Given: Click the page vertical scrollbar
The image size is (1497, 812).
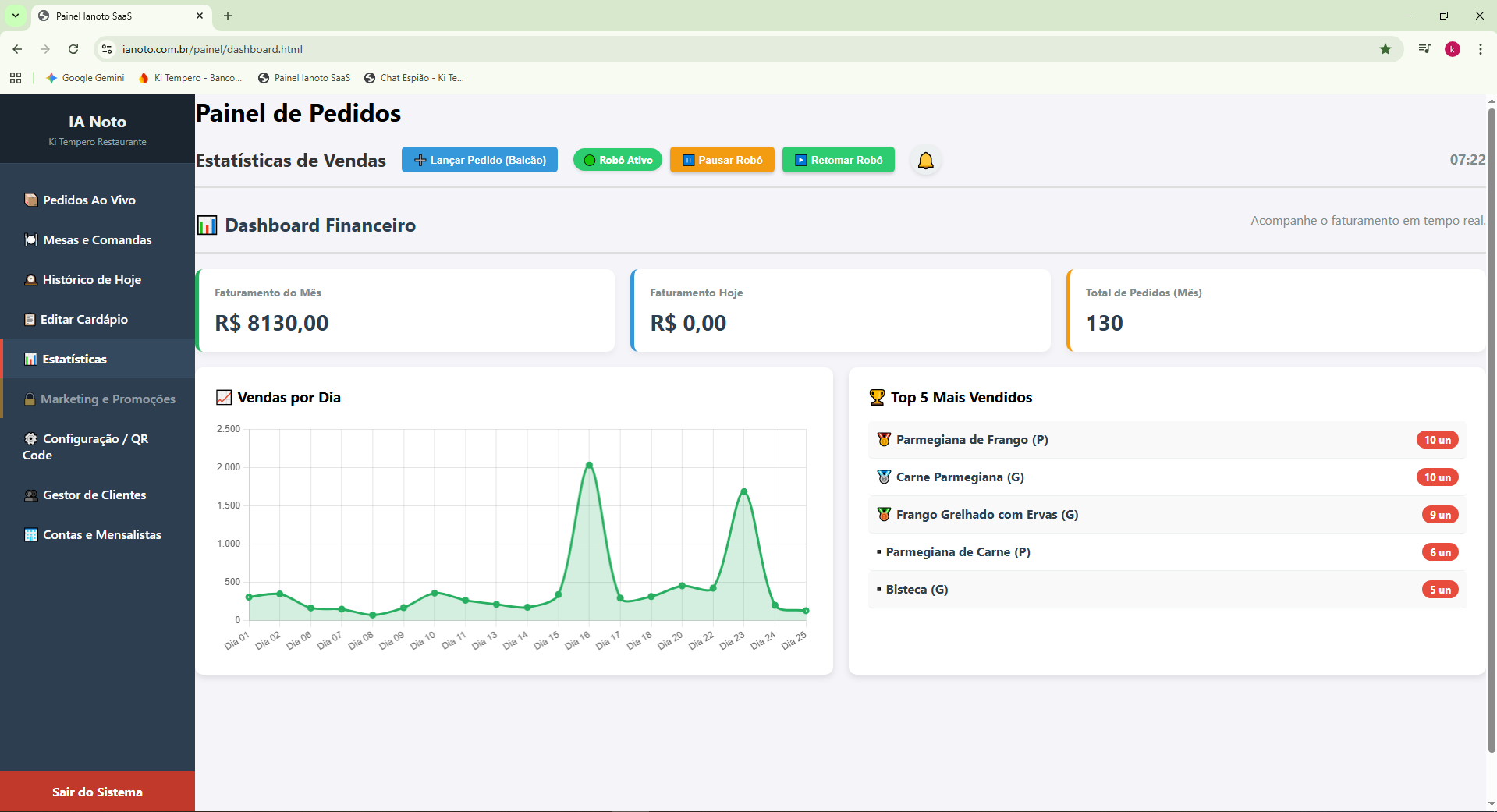Looking at the screenshot, I should click(1492, 429).
